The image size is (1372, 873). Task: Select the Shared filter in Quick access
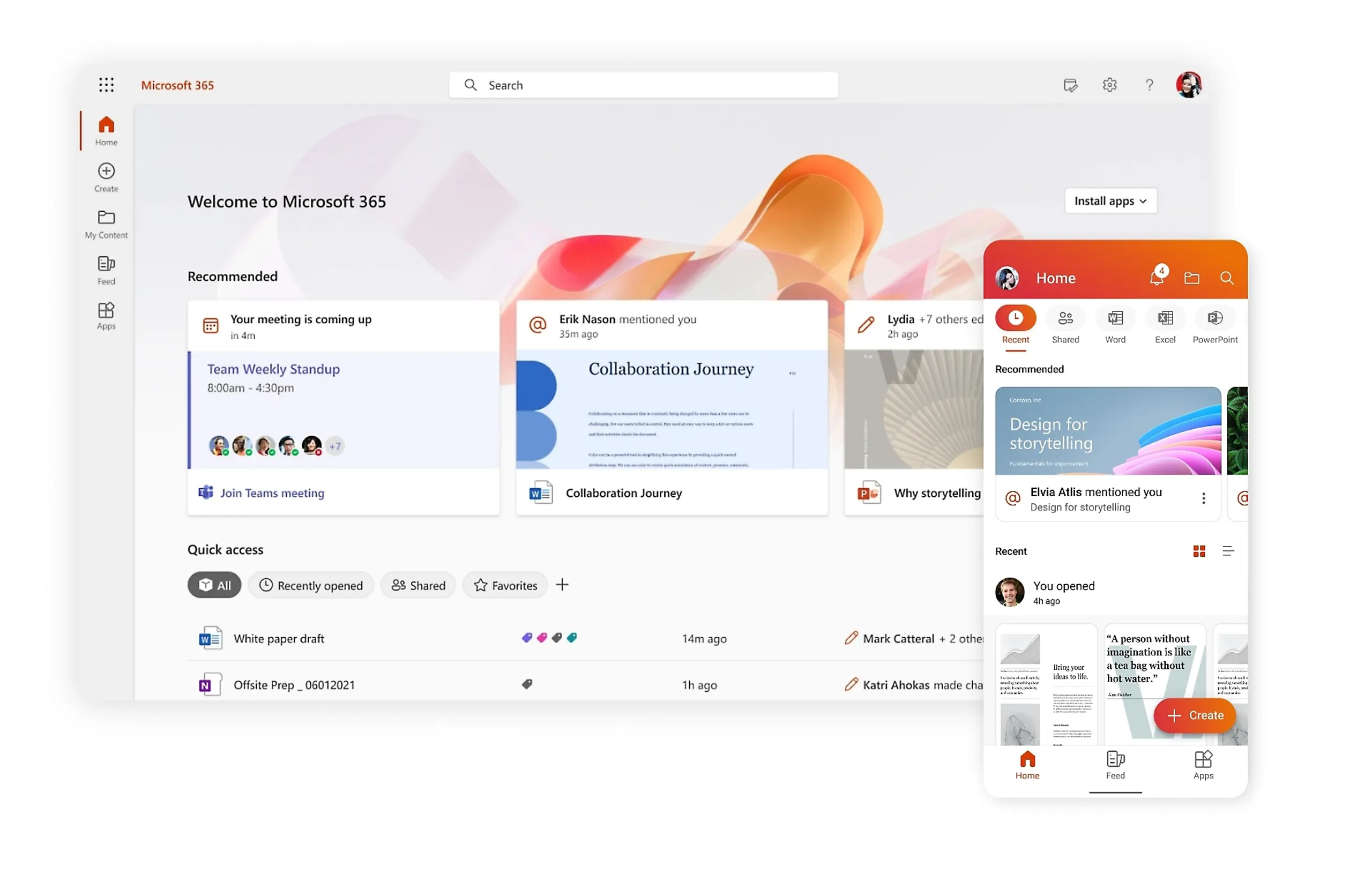point(418,585)
